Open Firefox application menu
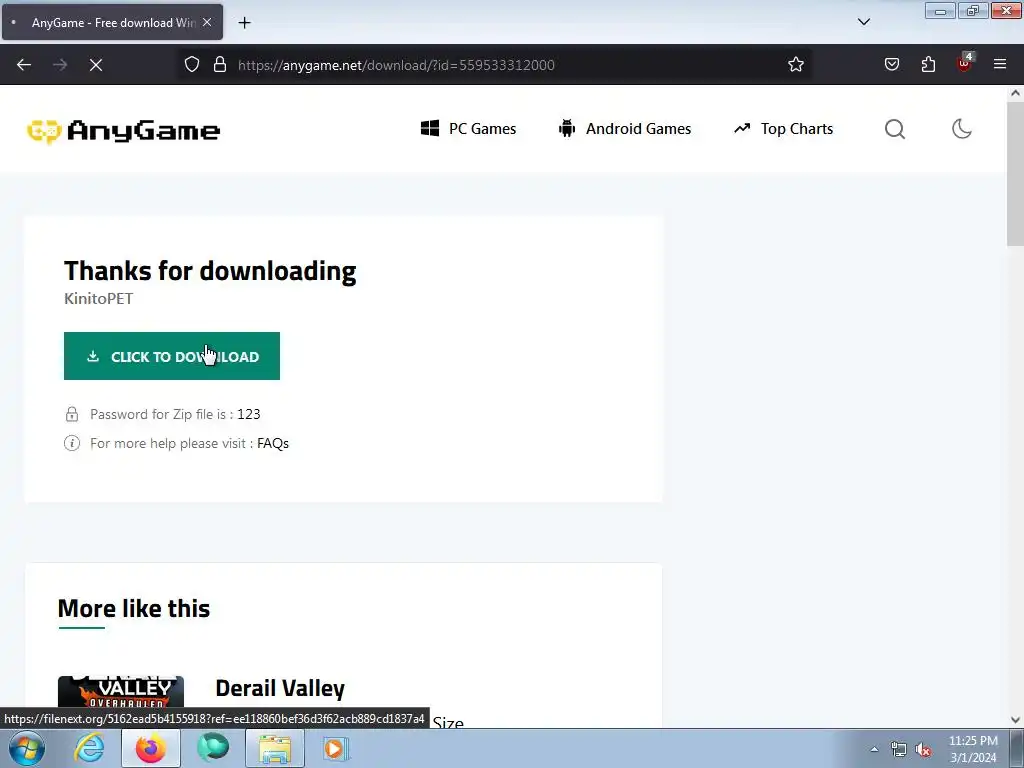1024x768 pixels. pyautogui.click(x=1000, y=65)
